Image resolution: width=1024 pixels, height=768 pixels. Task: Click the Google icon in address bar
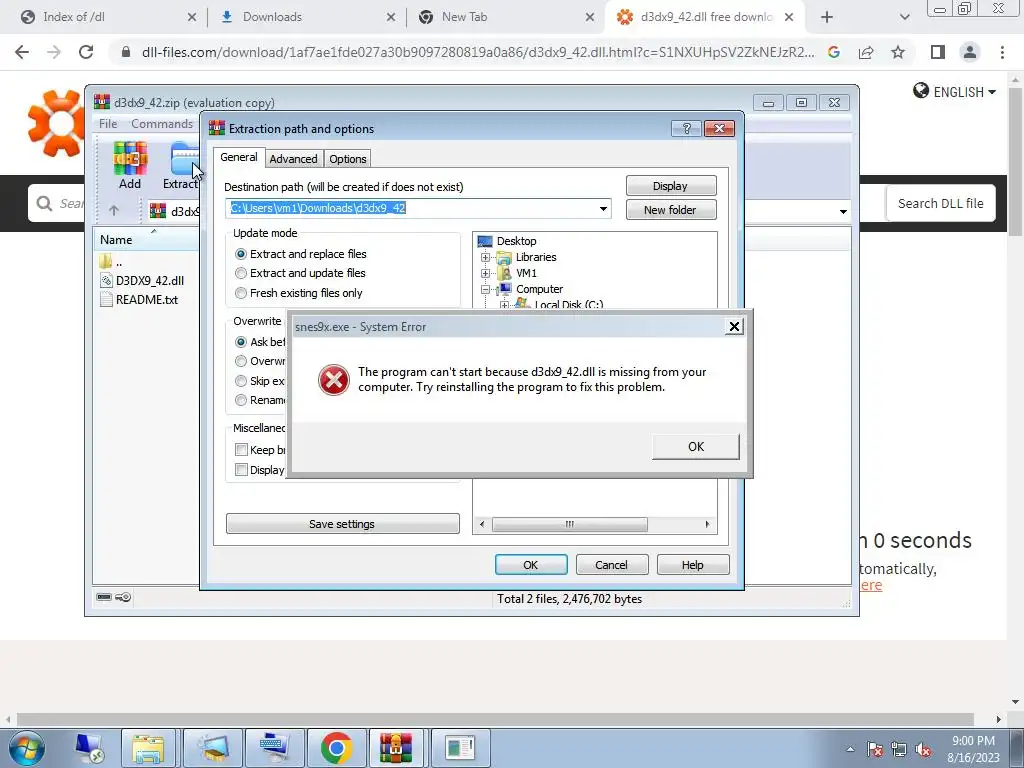point(833,52)
